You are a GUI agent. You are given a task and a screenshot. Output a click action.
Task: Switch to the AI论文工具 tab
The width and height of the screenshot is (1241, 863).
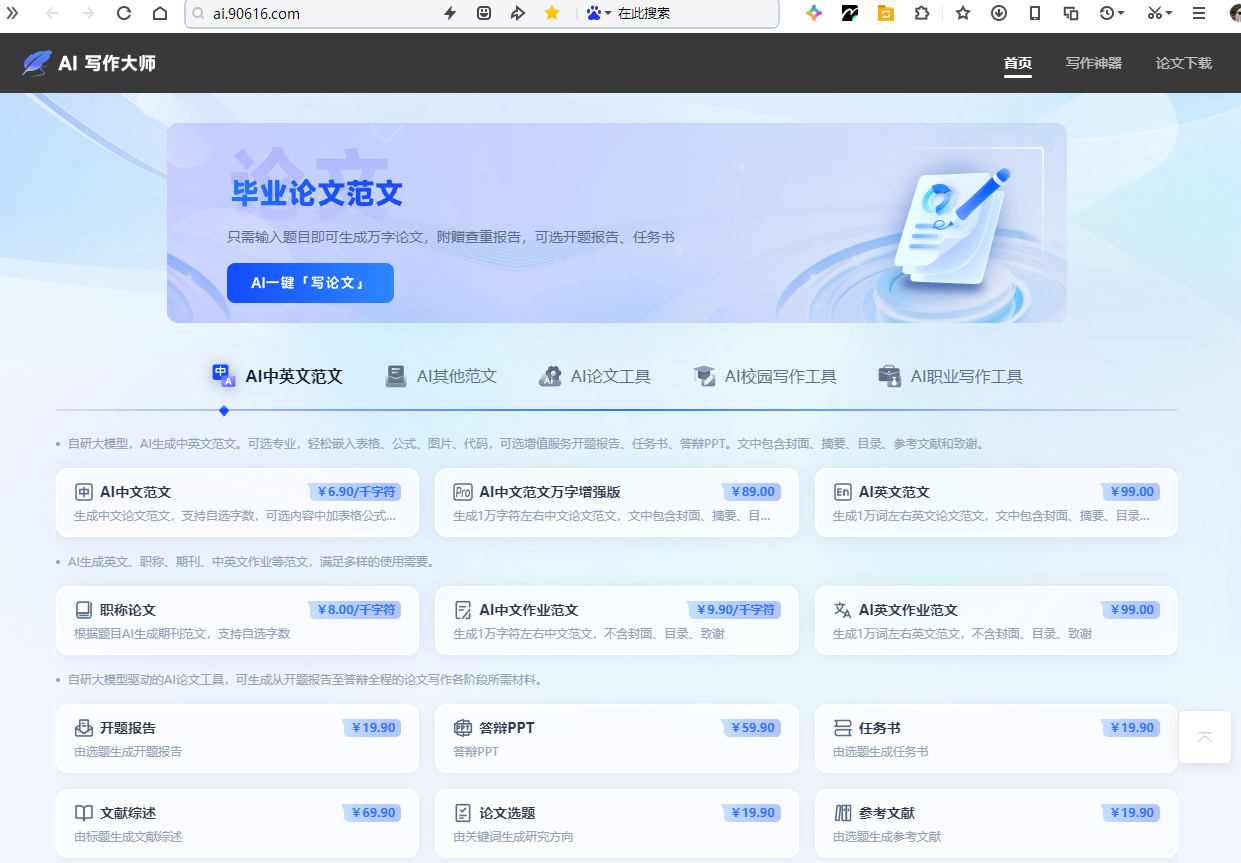click(x=595, y=376)
